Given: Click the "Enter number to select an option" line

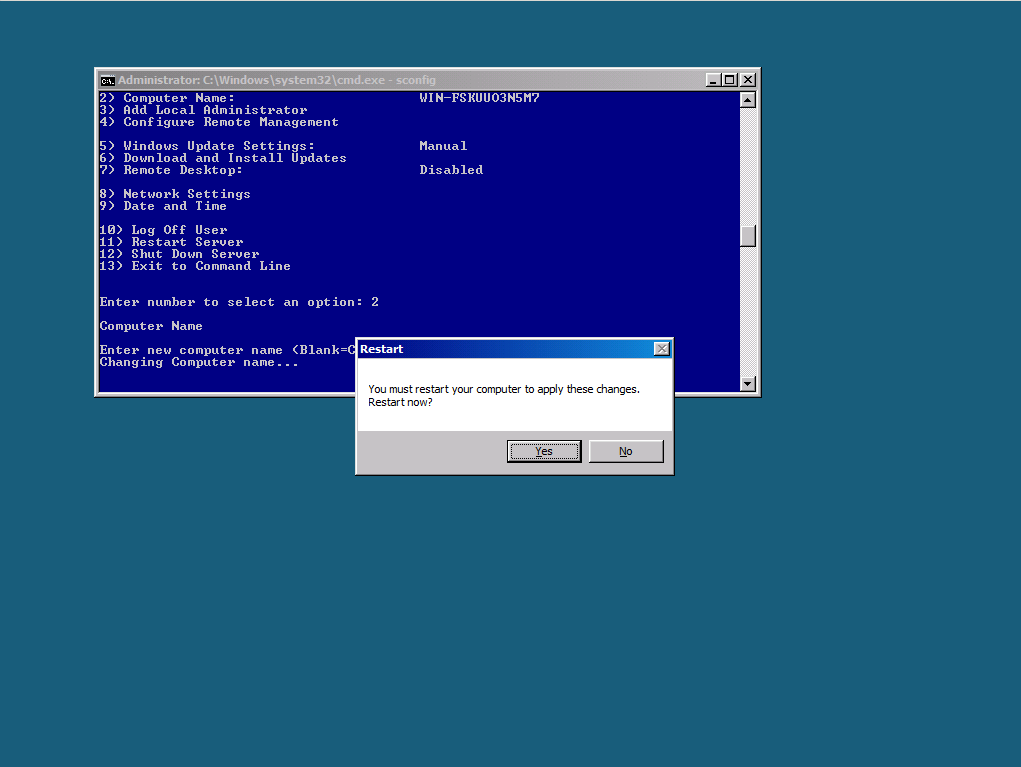Looking at the screenshot, I should click(239, 302).
